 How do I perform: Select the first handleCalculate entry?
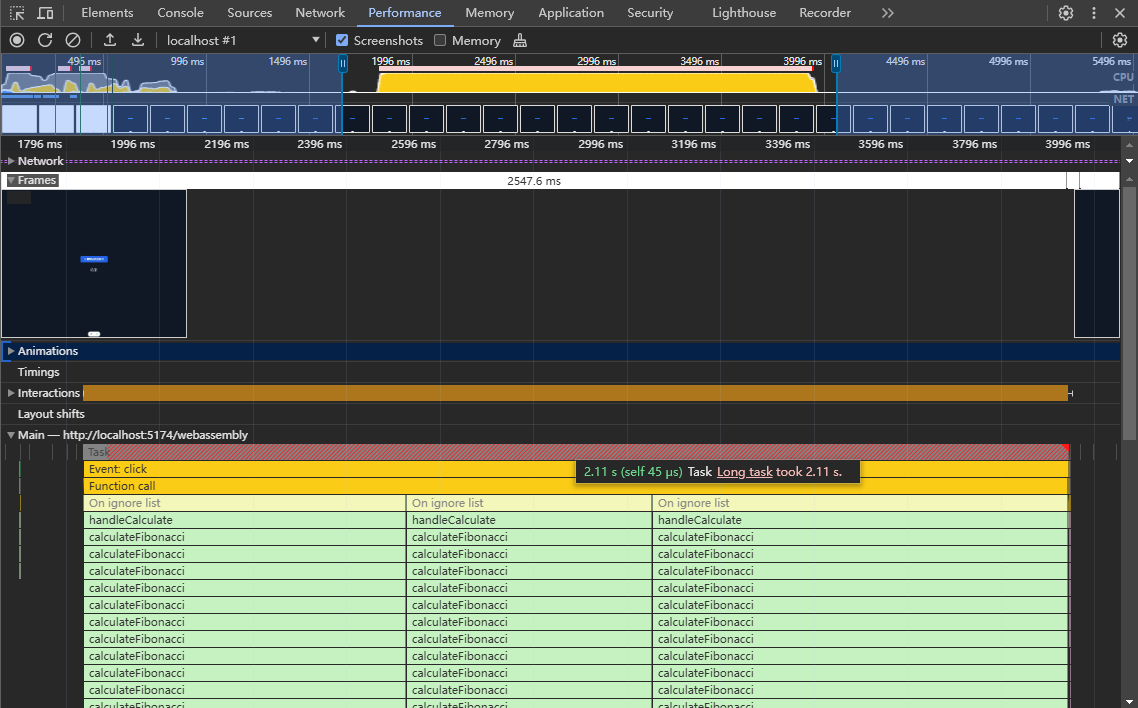click(x=245, y=520)
